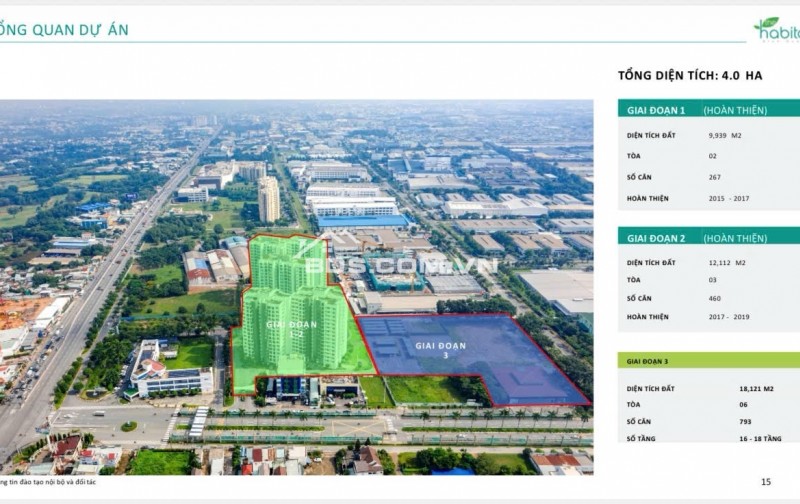Image resolution: width=800 pixels, height=504 pixels.
Task: Select the unit count "460"
Action: click(714, 298)
